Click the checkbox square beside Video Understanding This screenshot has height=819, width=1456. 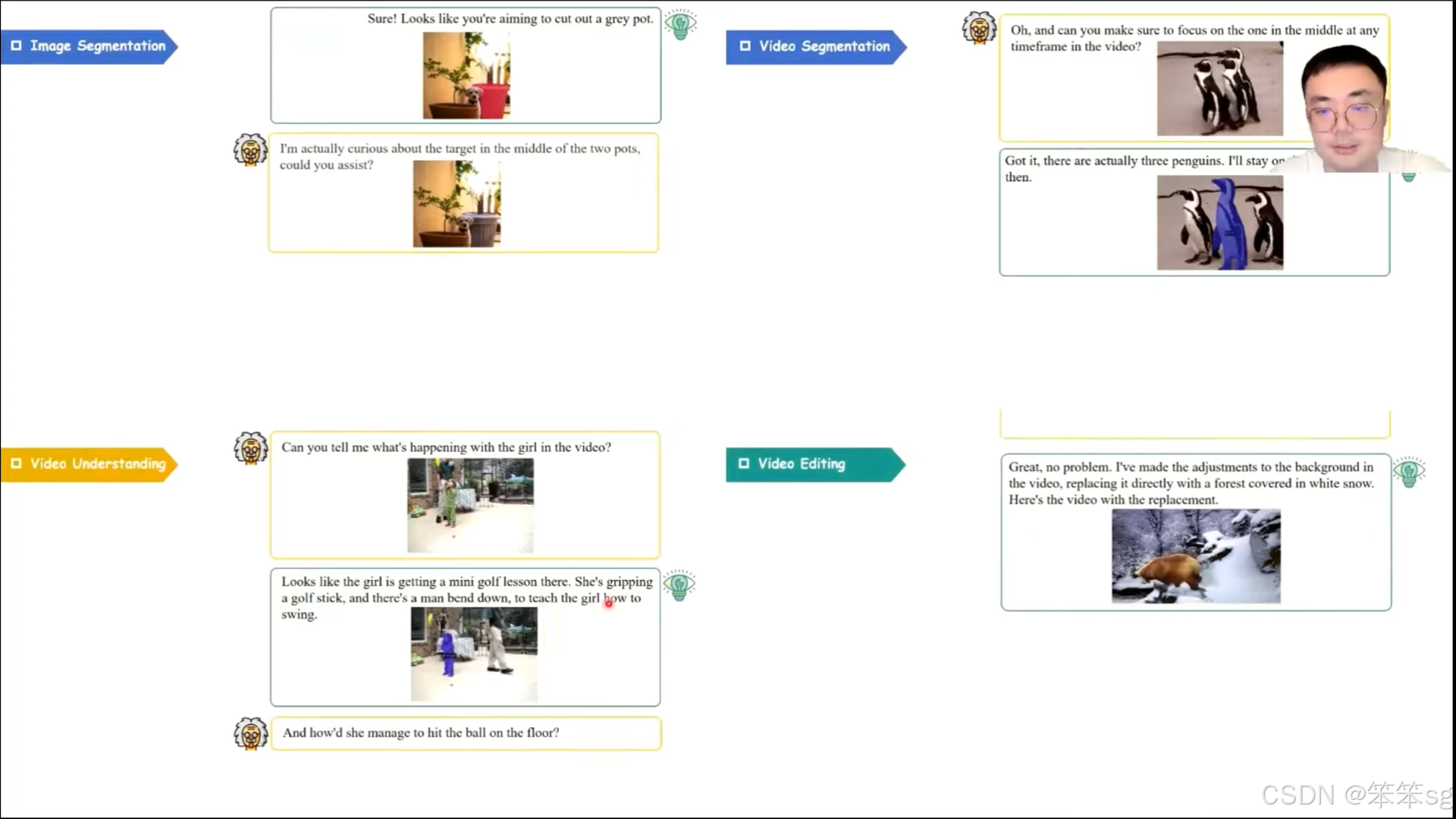(x=16, y=464)
